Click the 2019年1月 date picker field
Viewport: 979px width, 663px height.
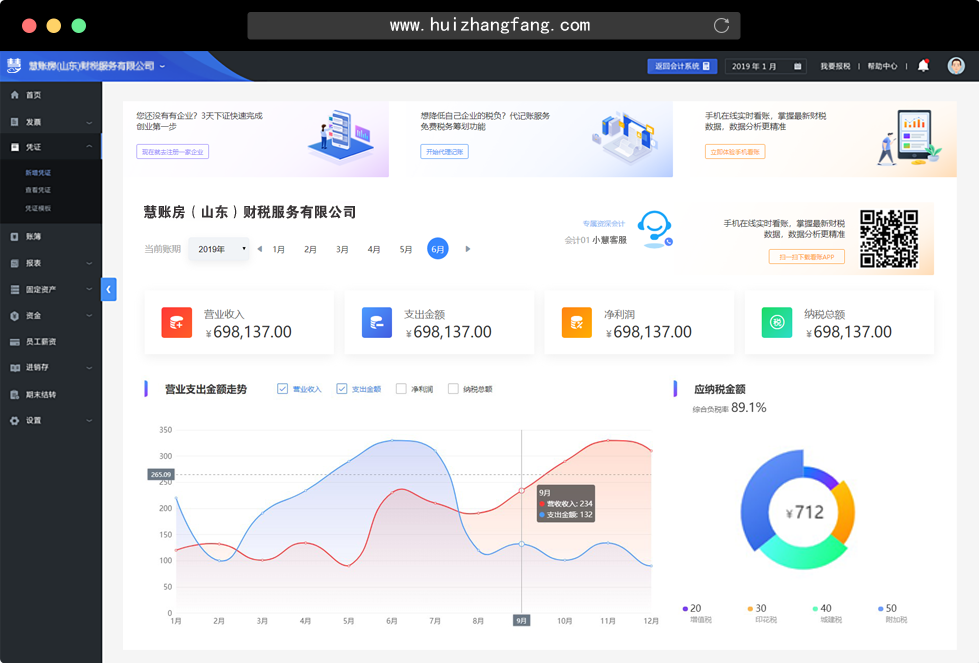tap(765, 66)
